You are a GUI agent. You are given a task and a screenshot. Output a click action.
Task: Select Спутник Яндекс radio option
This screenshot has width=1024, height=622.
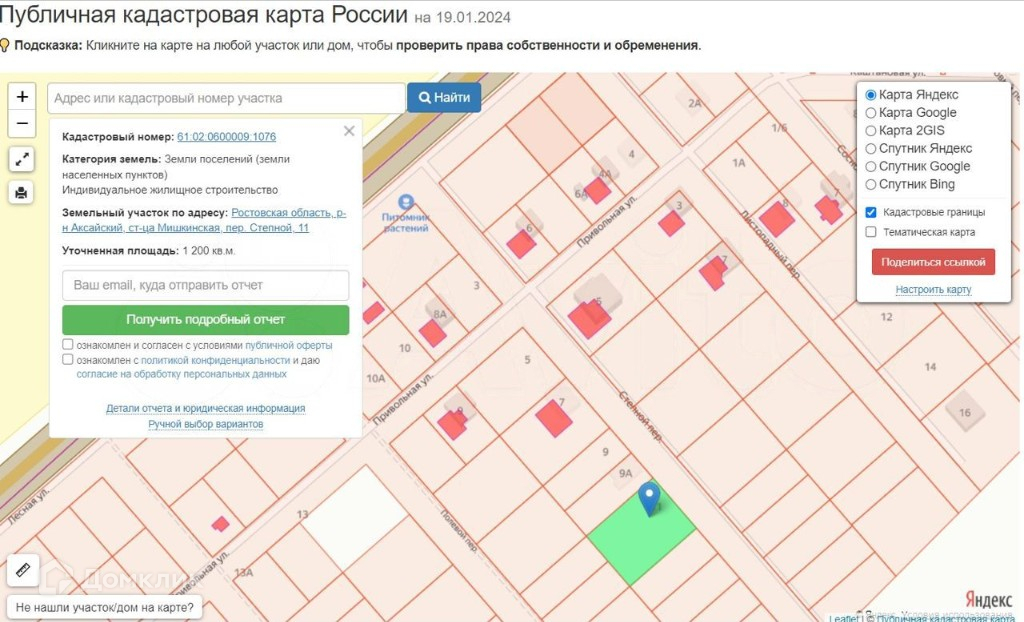(x=871, y=149)
